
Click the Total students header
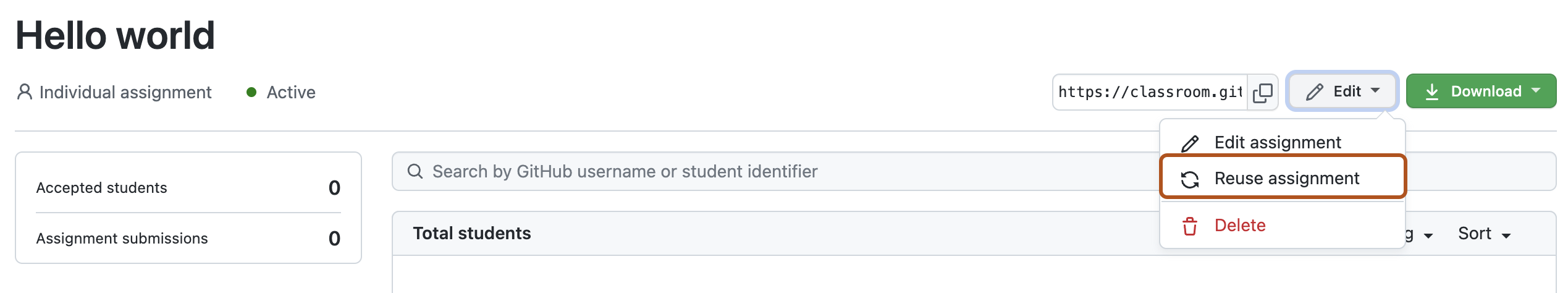[x=472, y=234]
